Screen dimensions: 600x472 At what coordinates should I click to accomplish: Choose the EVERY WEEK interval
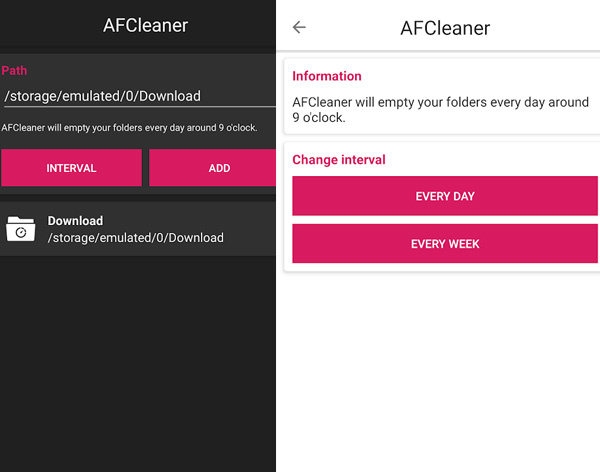point(445,244)
